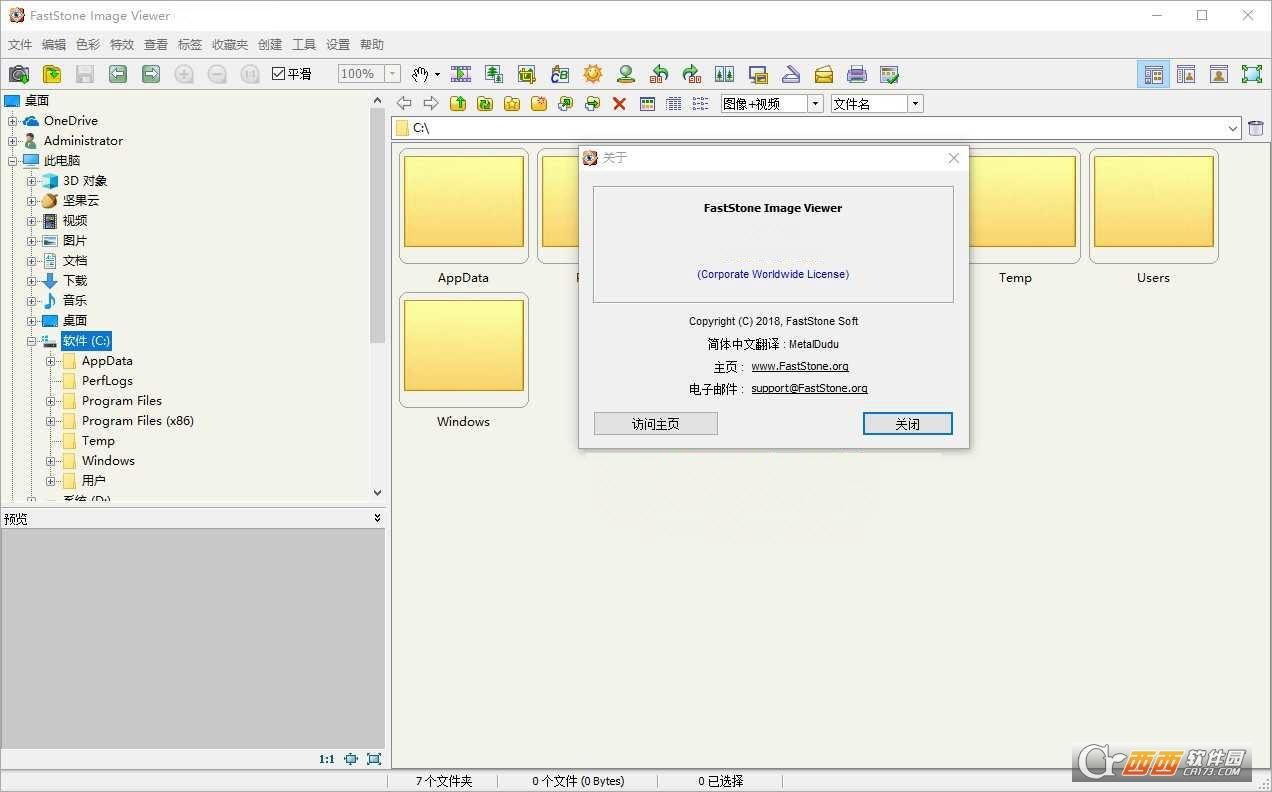The image size is (1272, 792).
Task: Click the 访问主页 button
Action: [x=656, y=424]
